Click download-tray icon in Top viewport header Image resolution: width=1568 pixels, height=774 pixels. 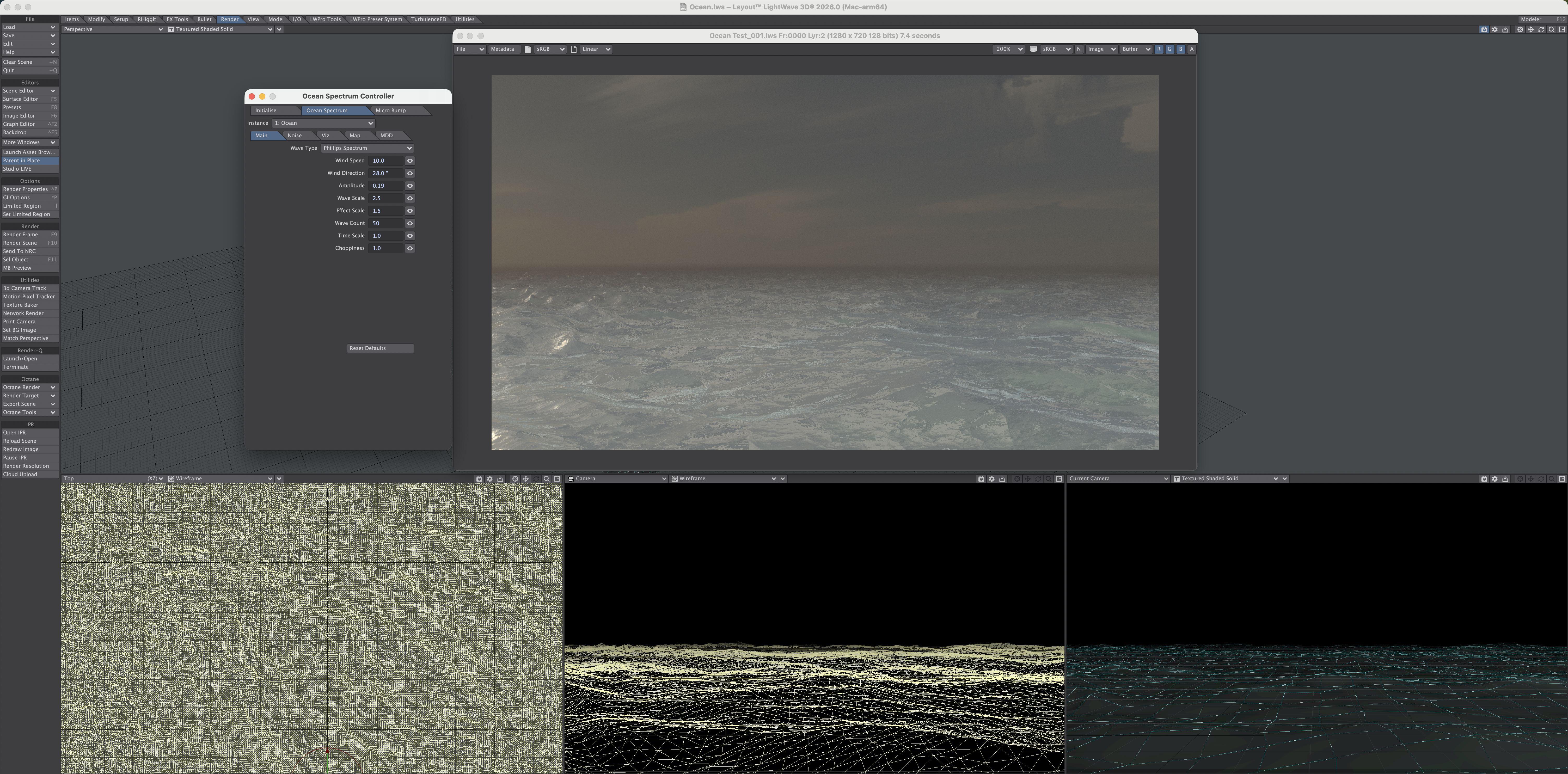500,479
